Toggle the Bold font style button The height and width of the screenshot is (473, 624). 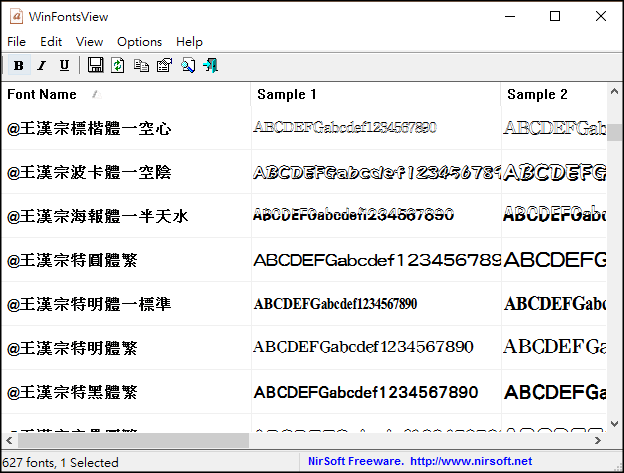pos(19,65)
